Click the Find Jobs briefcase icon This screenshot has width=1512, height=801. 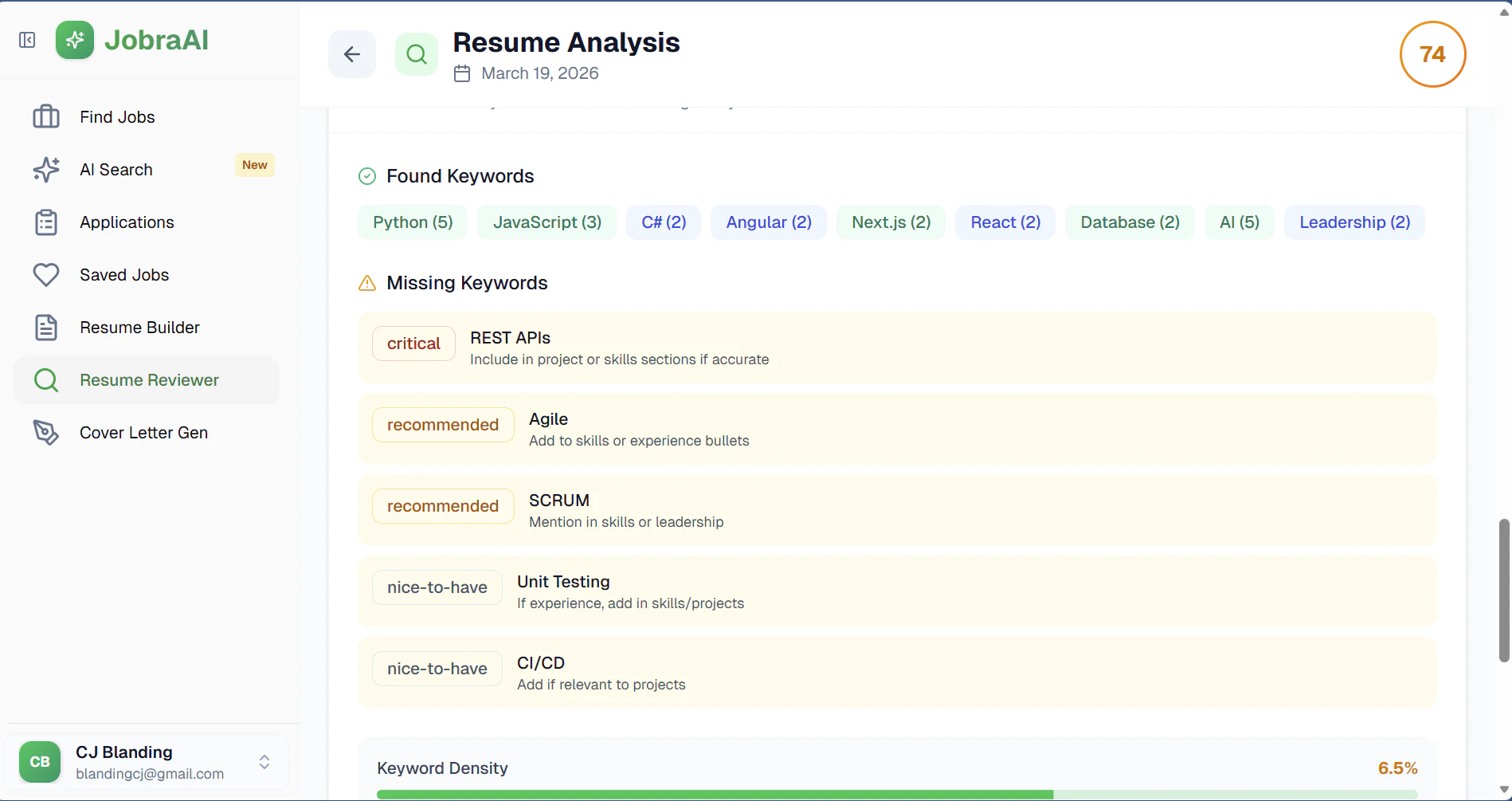click(46, 117)
